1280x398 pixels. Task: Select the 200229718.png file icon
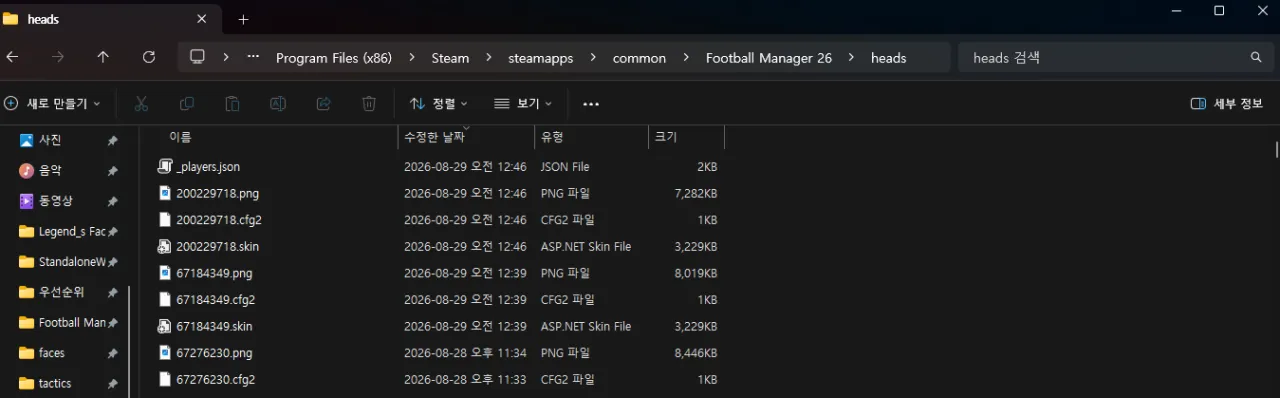pos(165,193)
